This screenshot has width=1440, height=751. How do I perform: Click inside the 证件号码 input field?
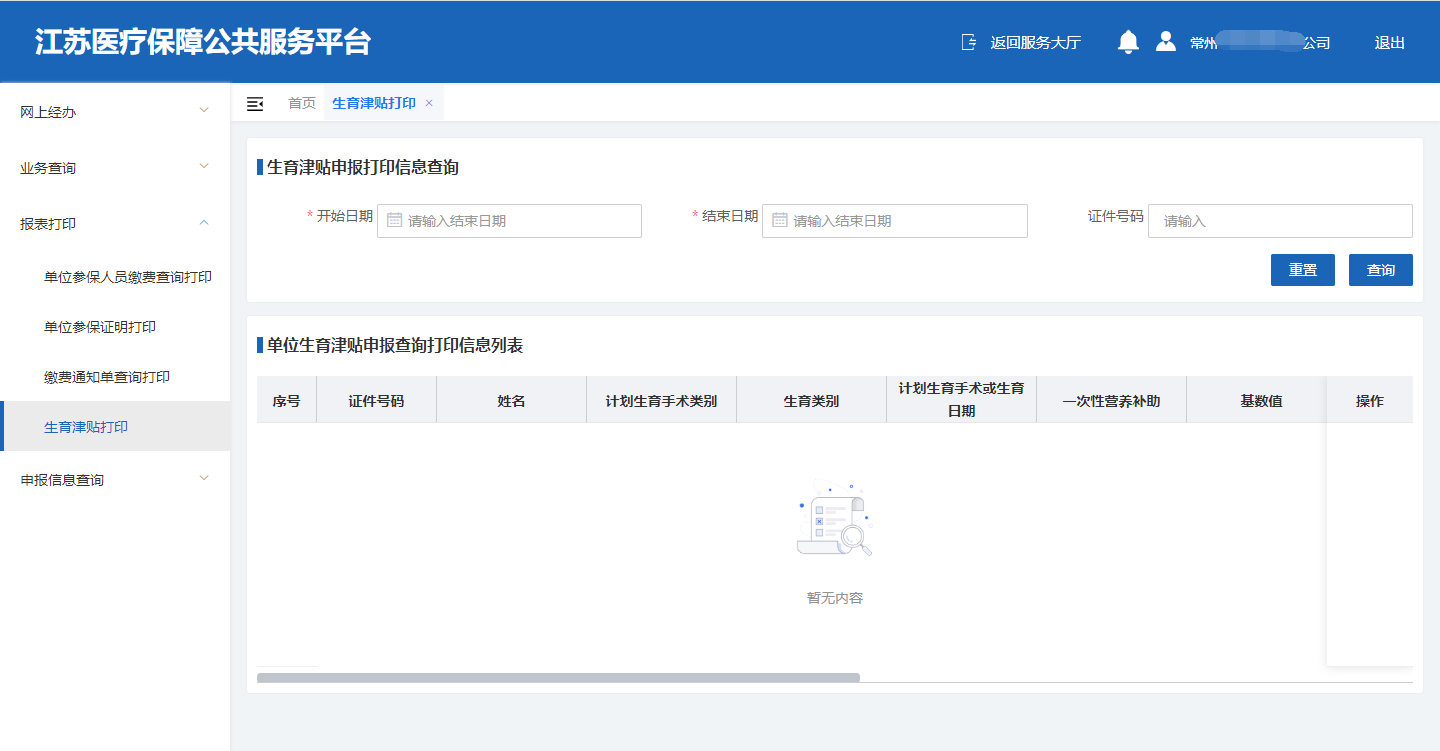click(1280, 220)
